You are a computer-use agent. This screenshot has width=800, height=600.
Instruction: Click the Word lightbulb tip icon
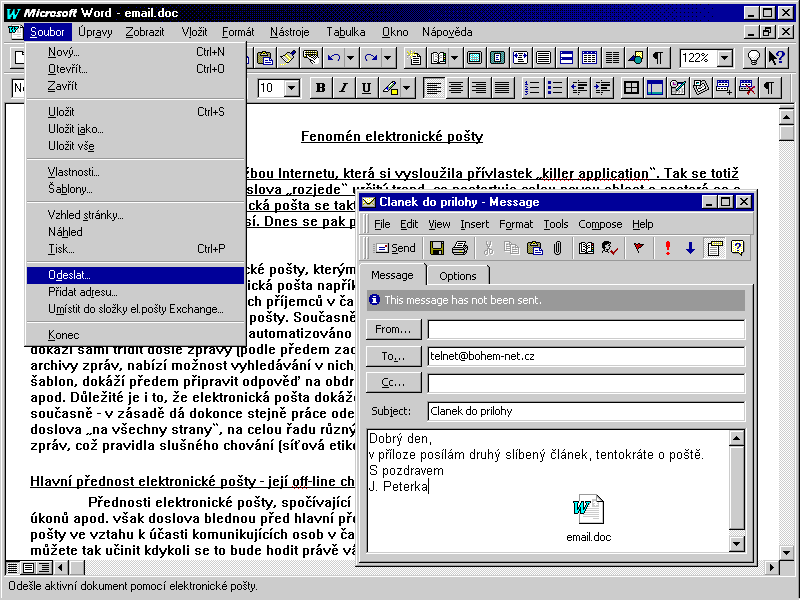pos(753,58)
